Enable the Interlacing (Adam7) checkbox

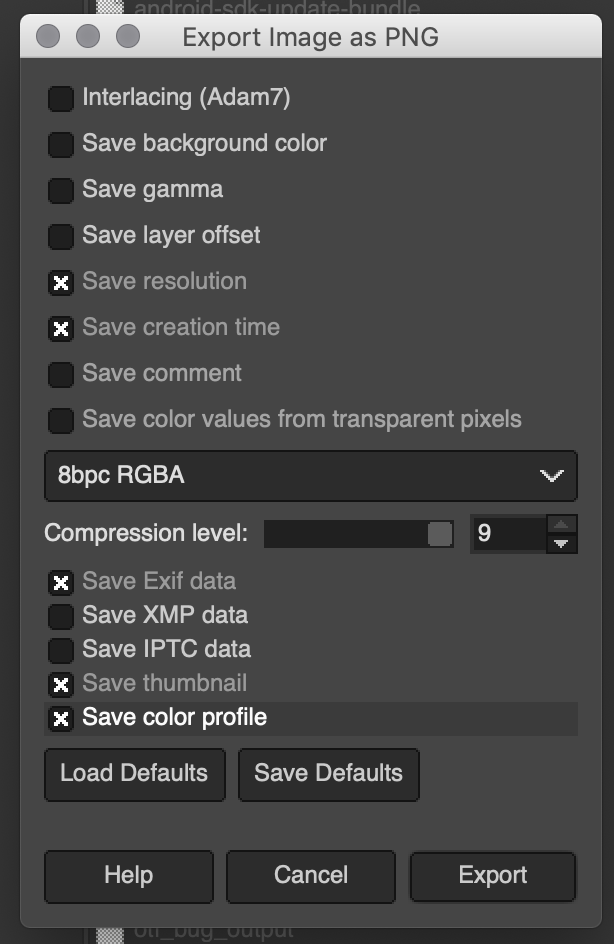(x=61, y=98)
